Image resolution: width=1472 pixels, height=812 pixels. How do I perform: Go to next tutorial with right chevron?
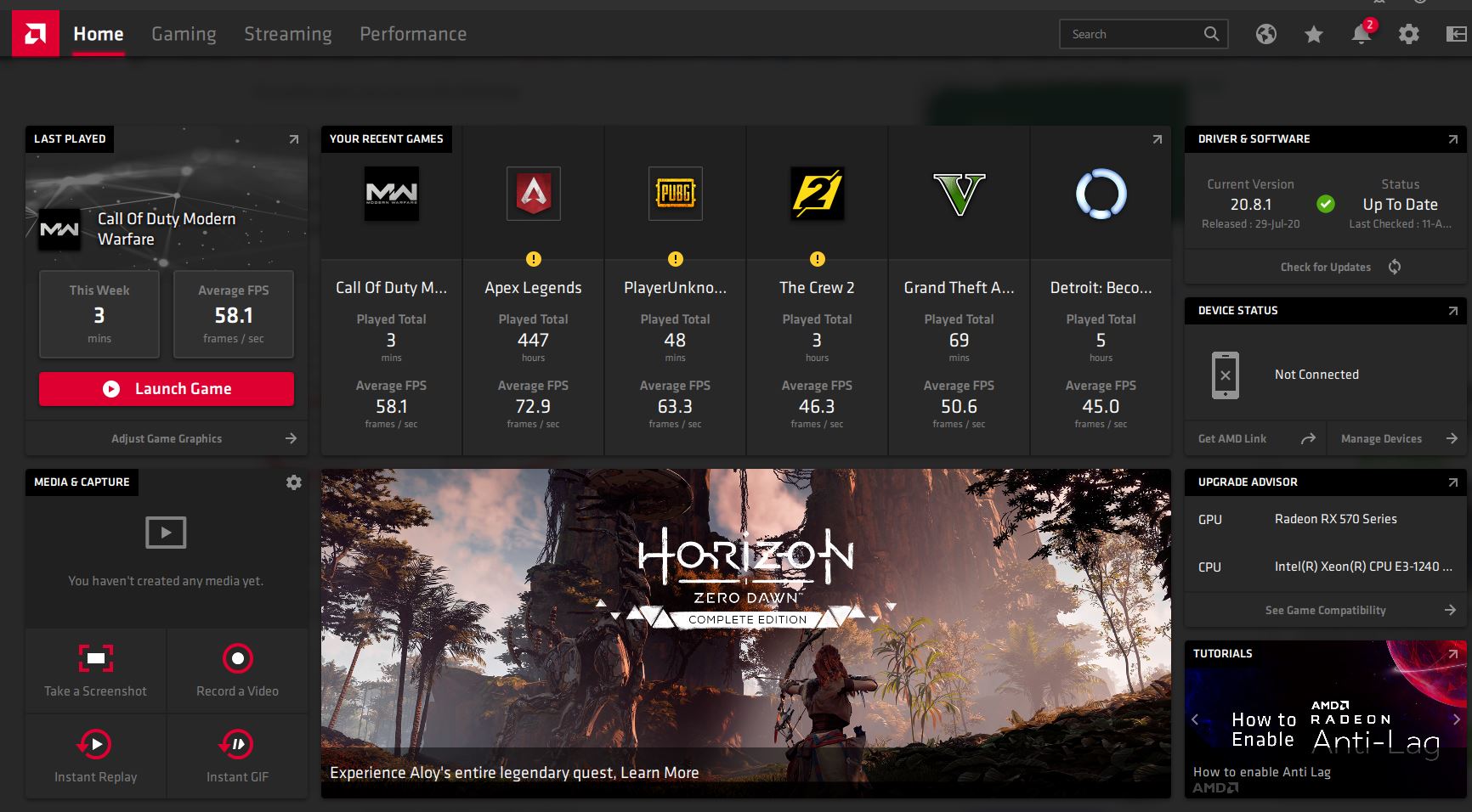1457,719
